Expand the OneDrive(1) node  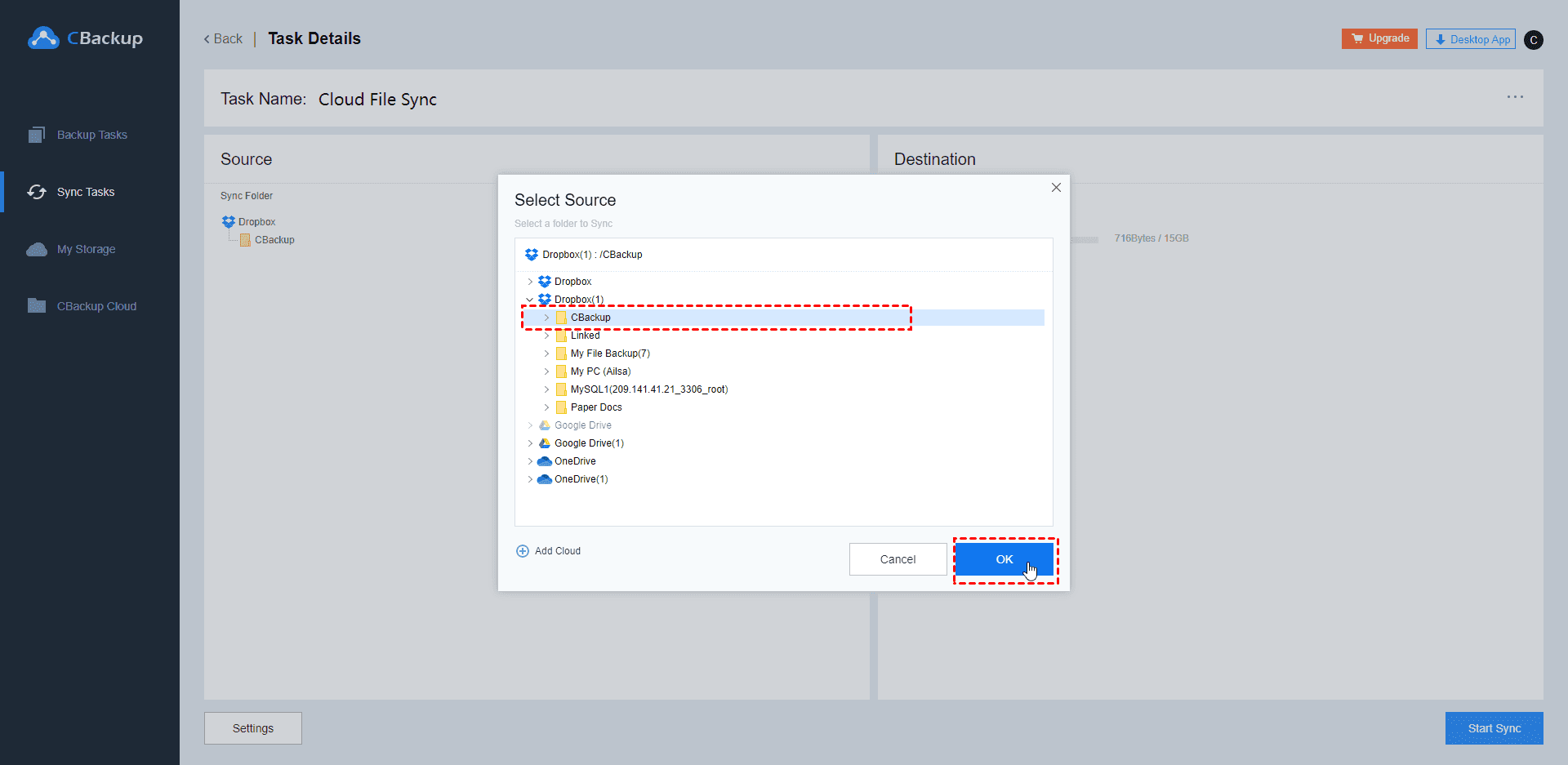point(530,479)
